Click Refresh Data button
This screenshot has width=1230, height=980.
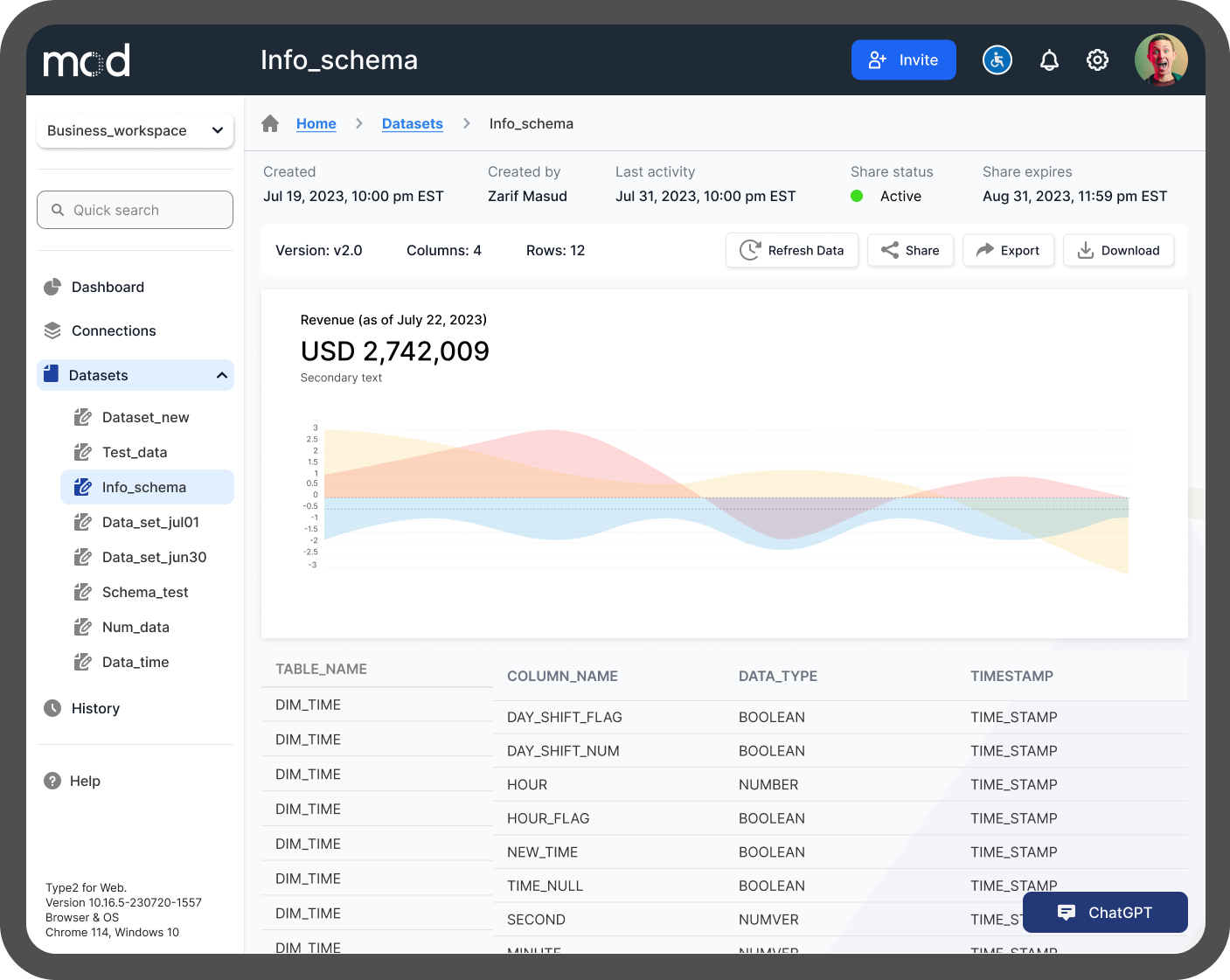pos(792,250)
